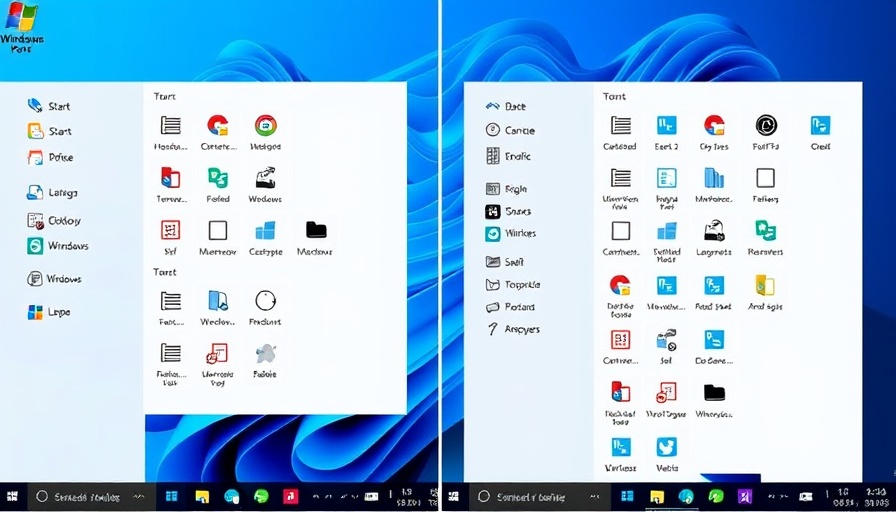Launch the Chrome-like 'Metgoe' tile in left menu

[266, 133]
